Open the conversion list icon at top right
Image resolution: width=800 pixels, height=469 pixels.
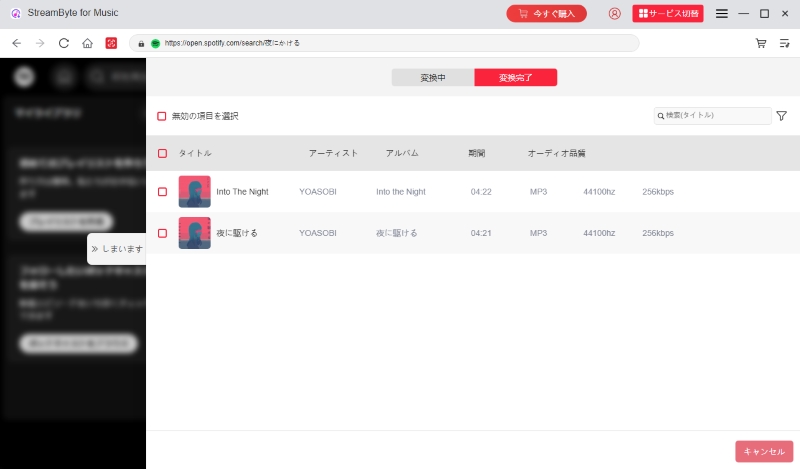[x=785, y=43]
